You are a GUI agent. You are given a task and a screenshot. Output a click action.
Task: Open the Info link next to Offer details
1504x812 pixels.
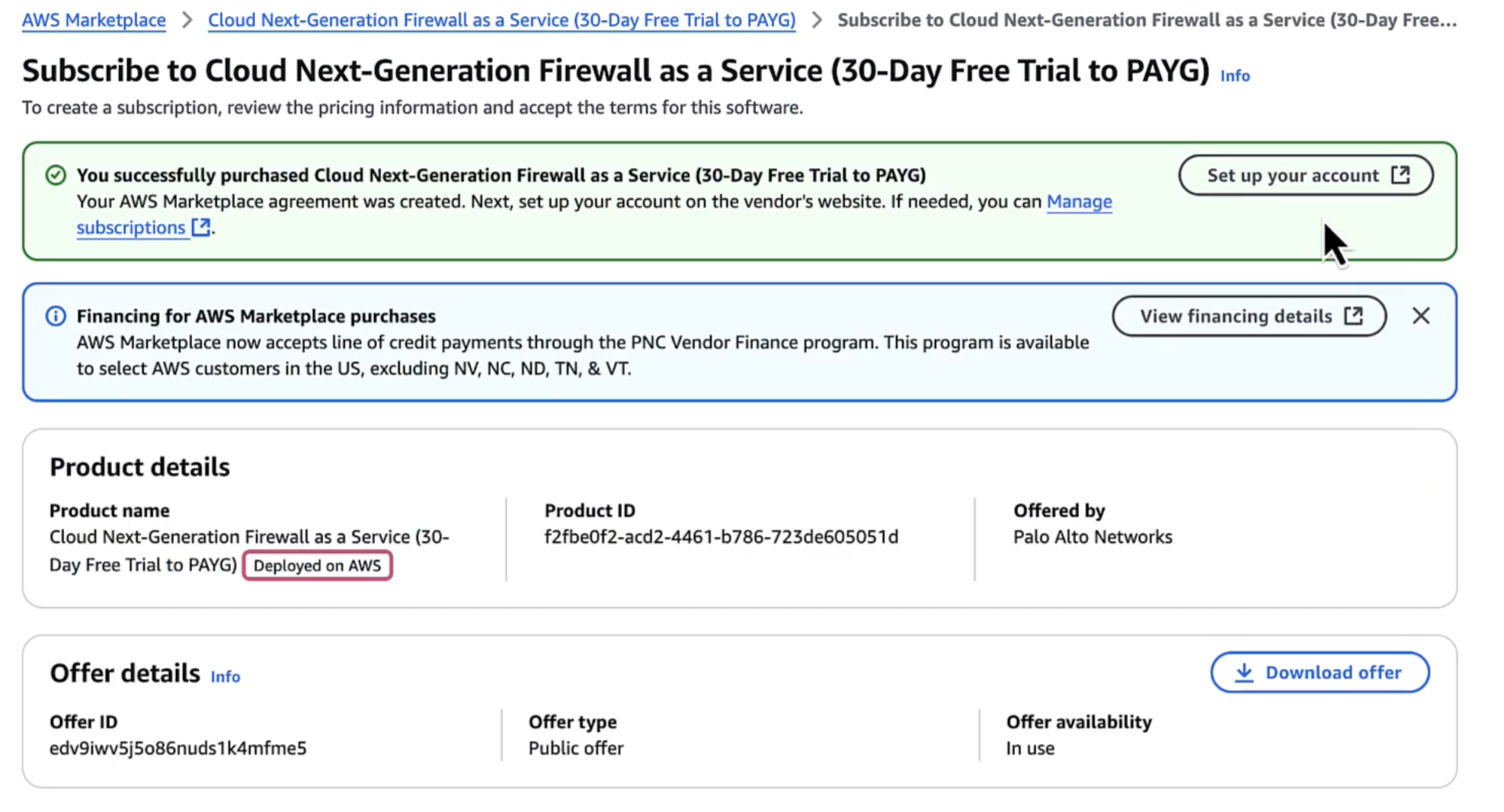[x=225, y=676]
